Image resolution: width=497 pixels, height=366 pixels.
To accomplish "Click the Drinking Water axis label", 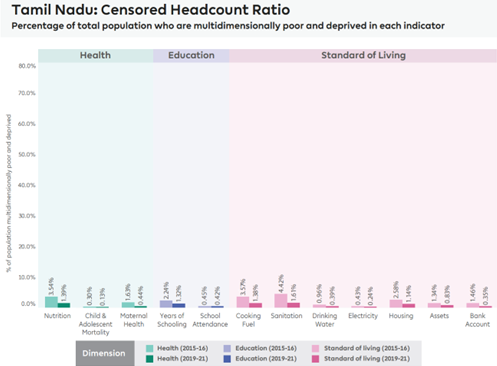I will click(325, 320).
